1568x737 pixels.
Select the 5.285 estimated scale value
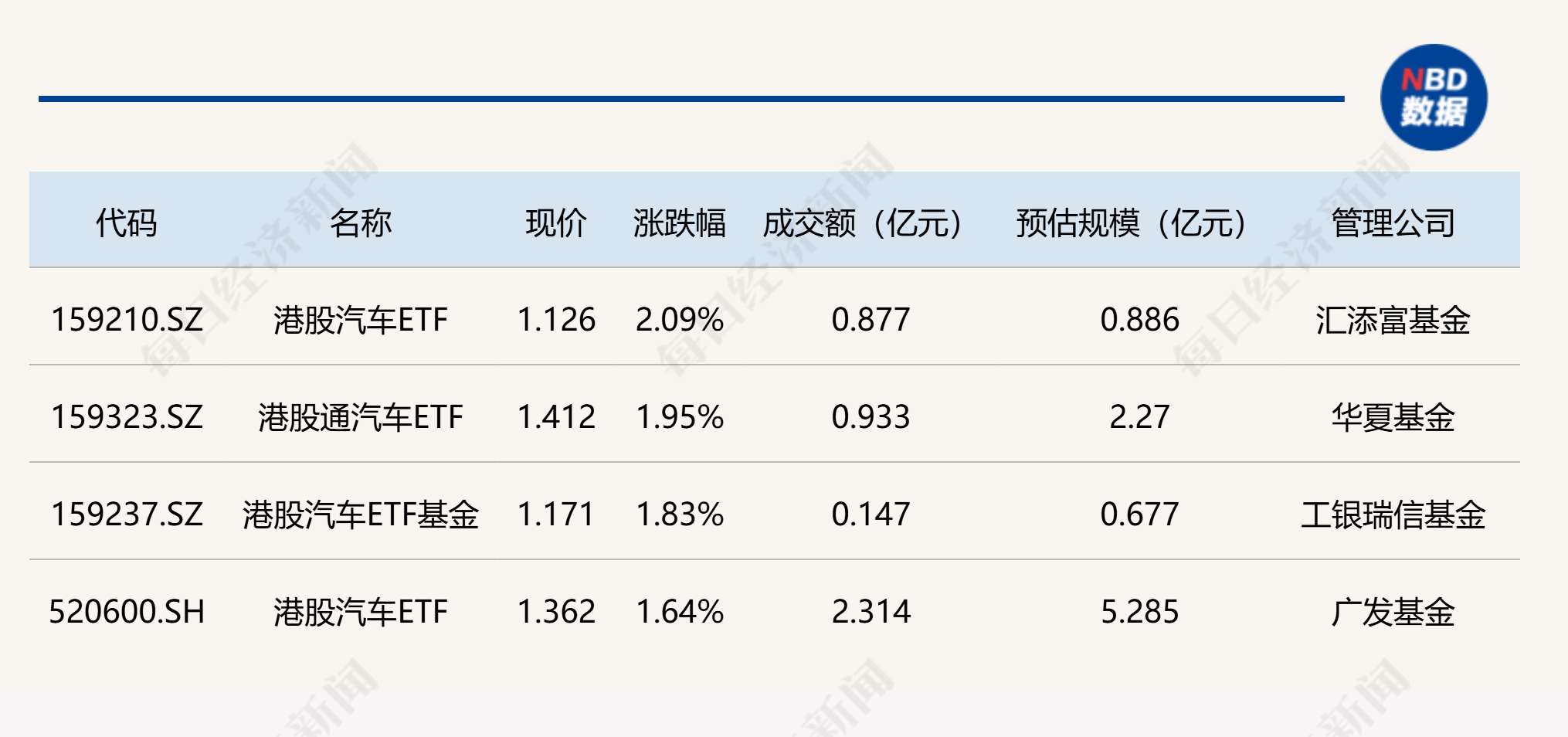(x=1139, y=612)
